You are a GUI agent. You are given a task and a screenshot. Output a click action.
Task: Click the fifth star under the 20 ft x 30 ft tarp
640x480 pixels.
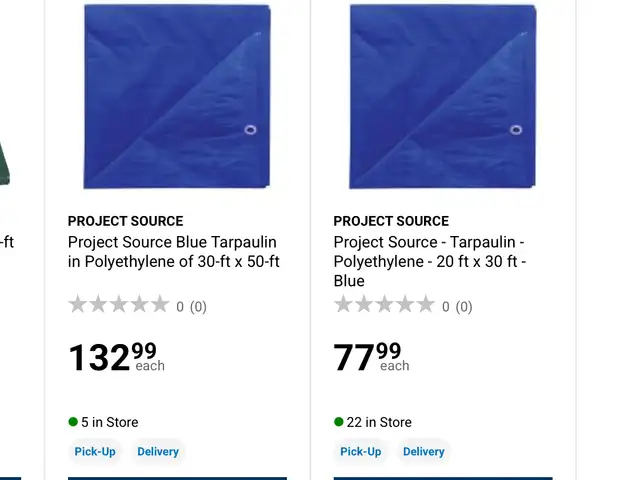click(x=426, y=304)
